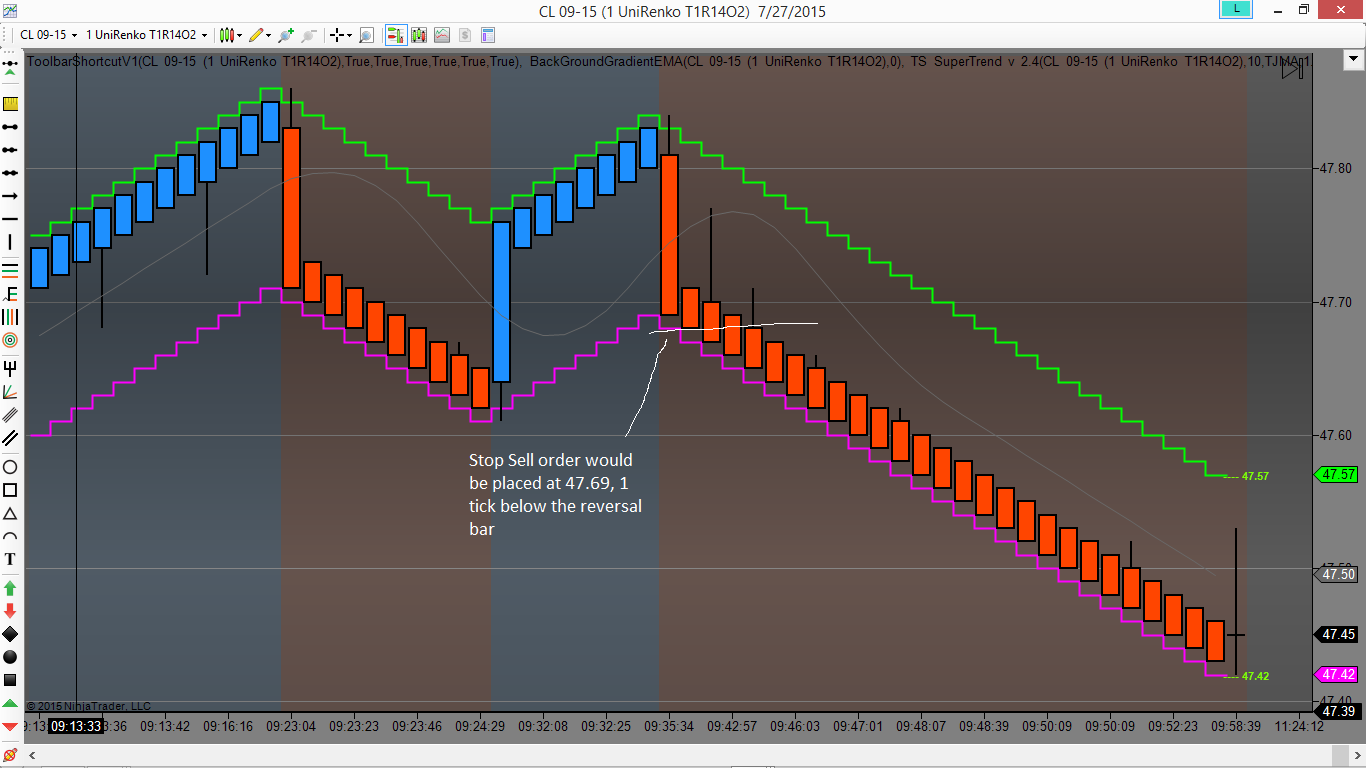1366x768 pixels.
Task: Select the Ray arrow drawing tool
Action: pos(10,196)
